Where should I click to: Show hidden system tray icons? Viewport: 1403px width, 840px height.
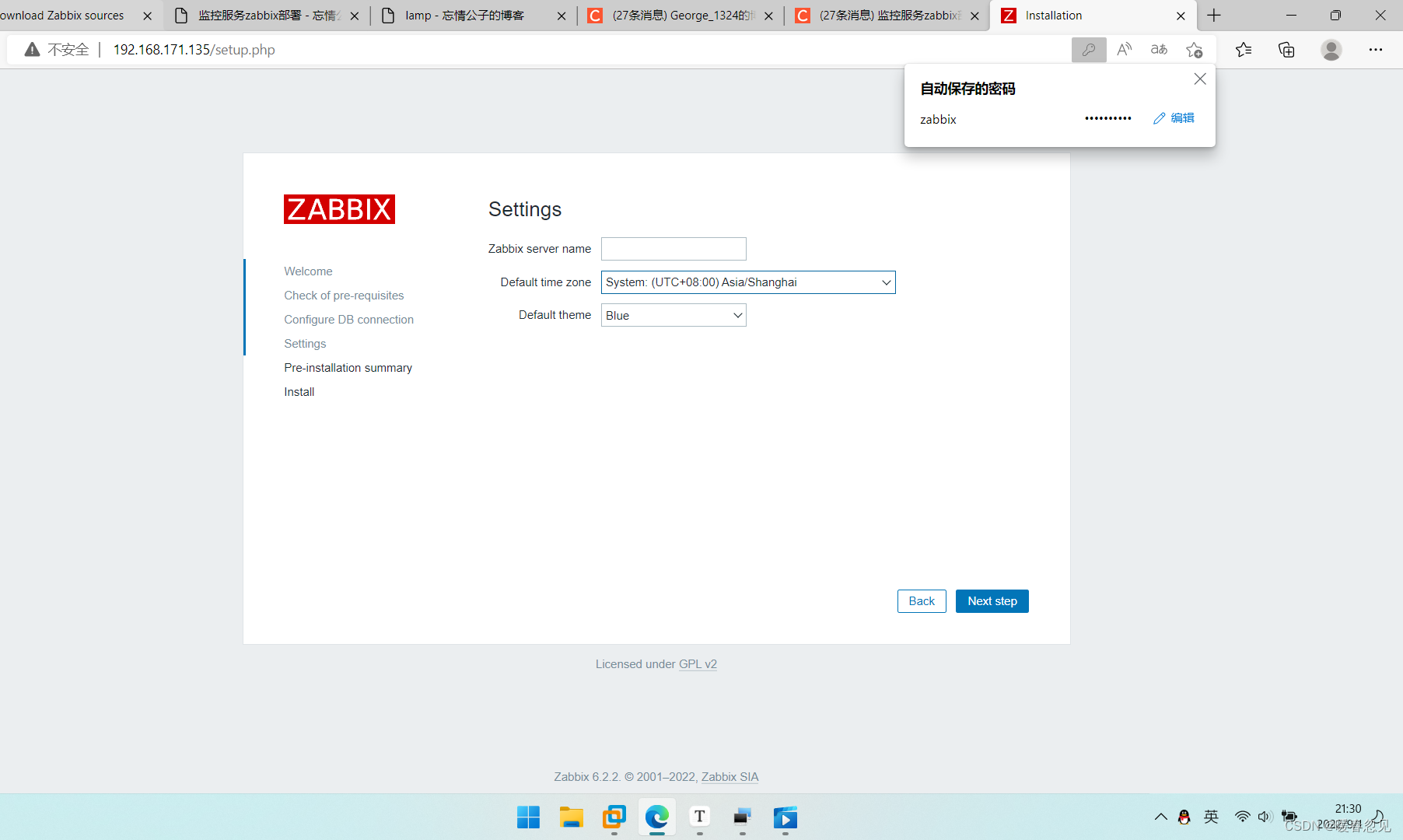(1160, 817)
